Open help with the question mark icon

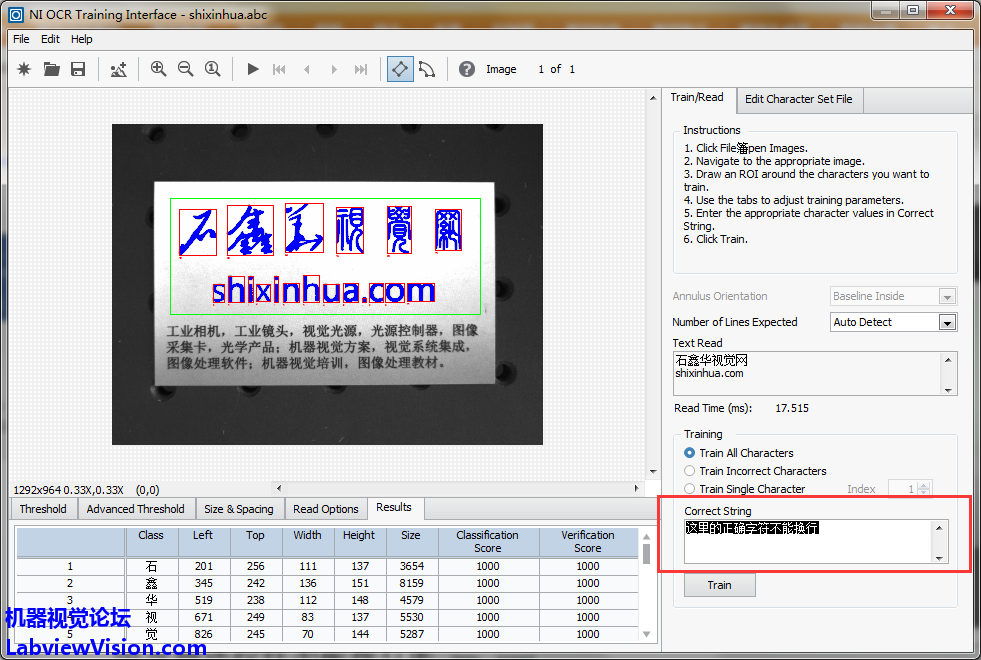point(467,69)
